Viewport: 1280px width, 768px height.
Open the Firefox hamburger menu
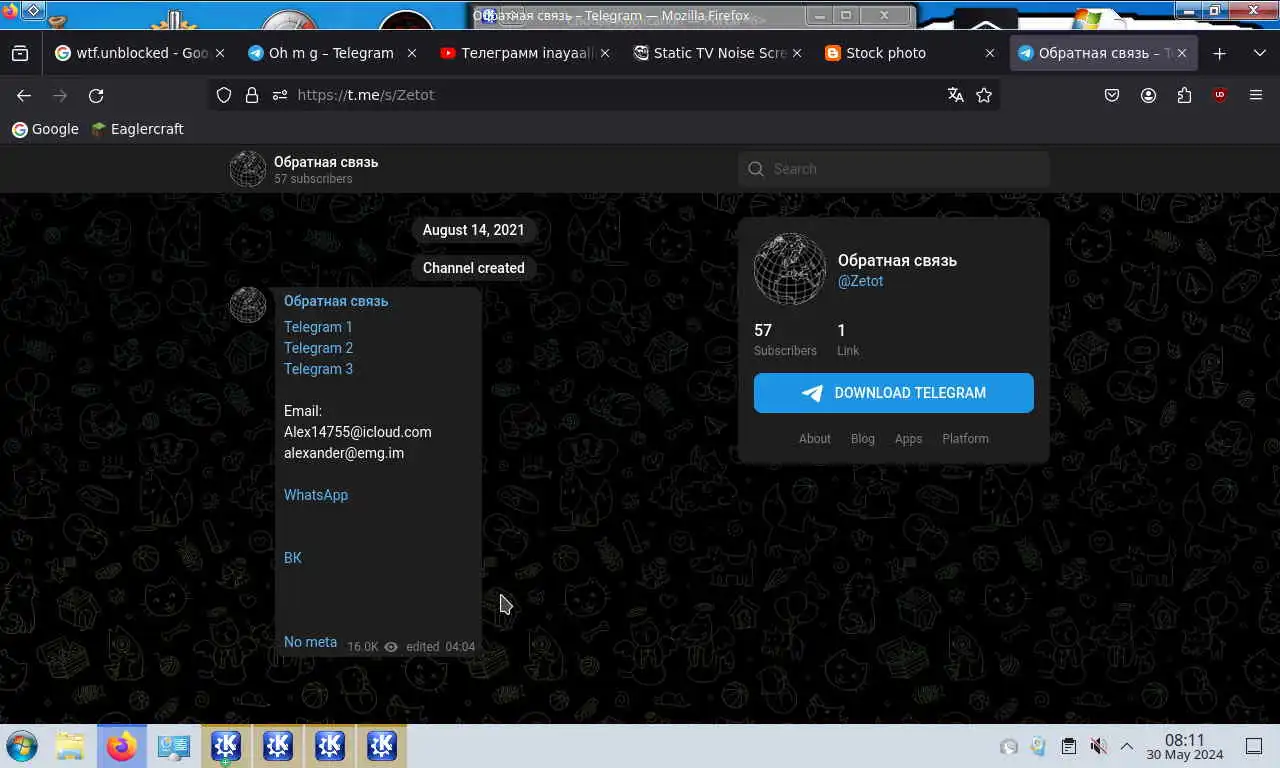click(1256, 95)
